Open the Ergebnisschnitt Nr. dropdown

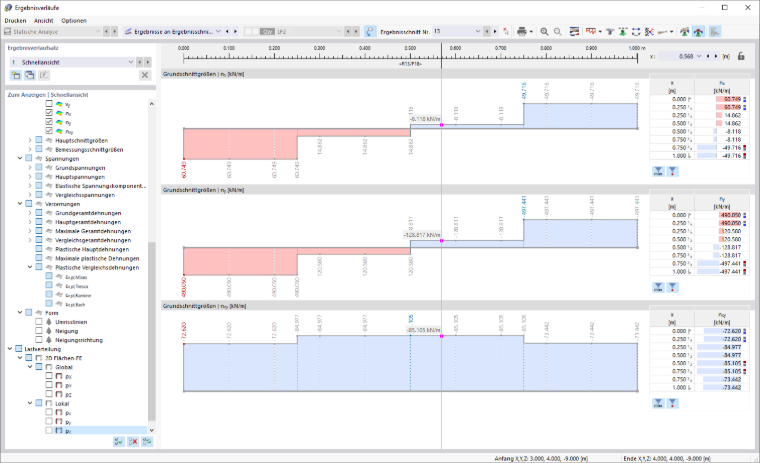pos(478,32)
